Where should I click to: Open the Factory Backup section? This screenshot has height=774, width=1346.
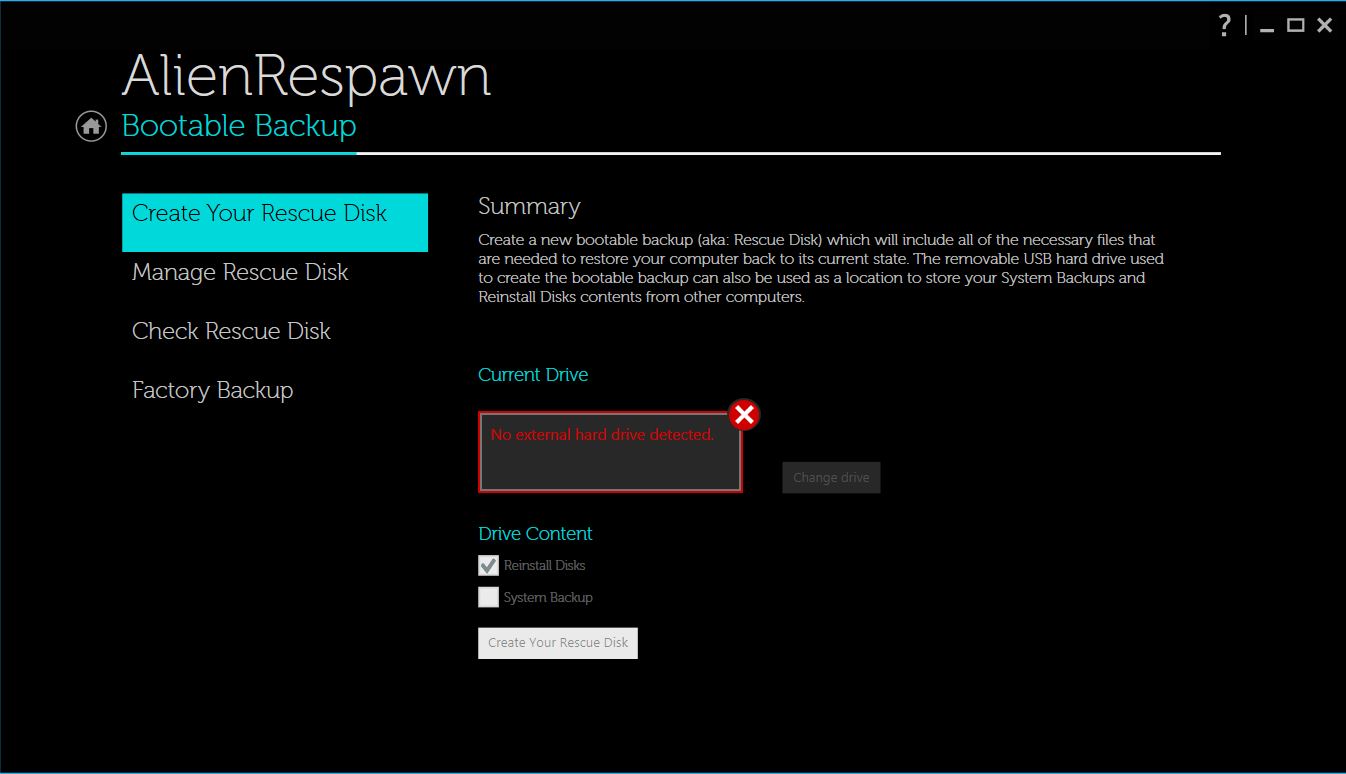pos(213,390)
